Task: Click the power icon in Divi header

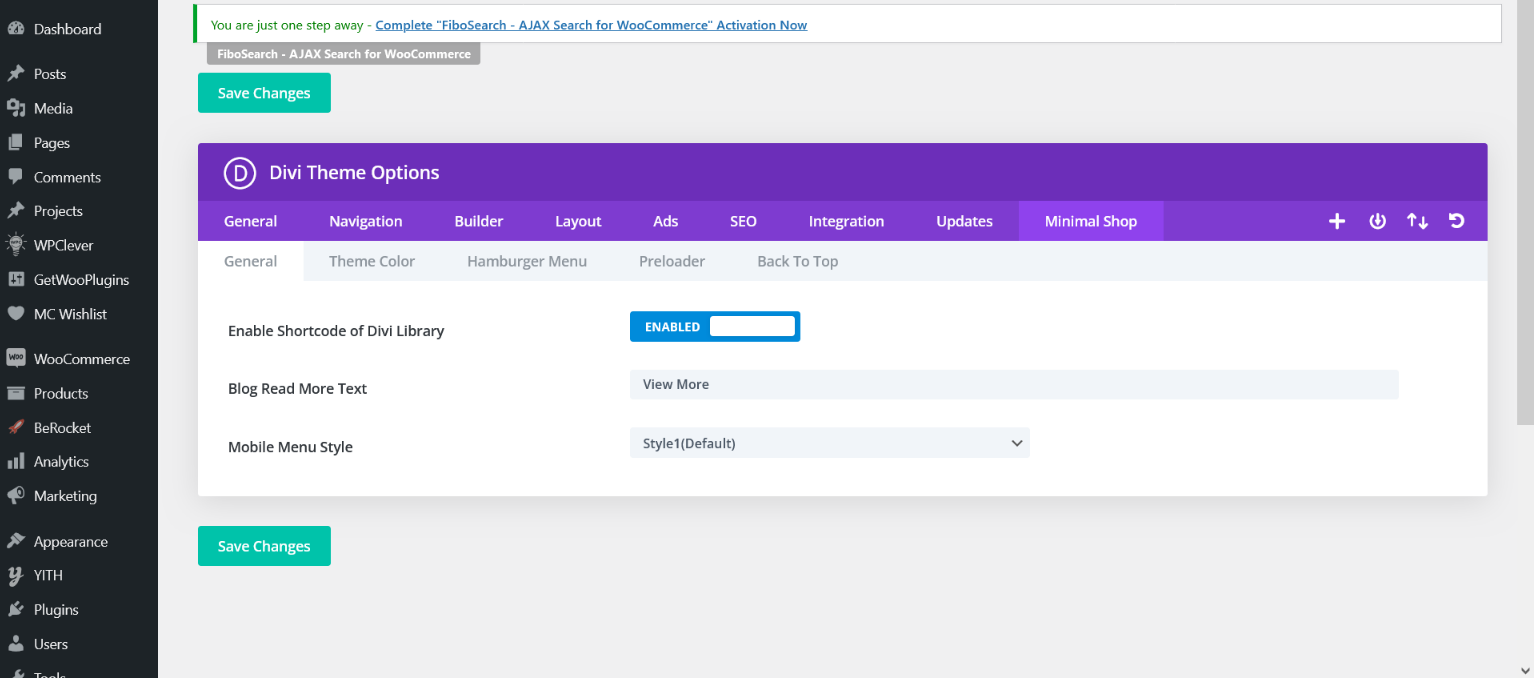Action: click(x=1377, y=221)
